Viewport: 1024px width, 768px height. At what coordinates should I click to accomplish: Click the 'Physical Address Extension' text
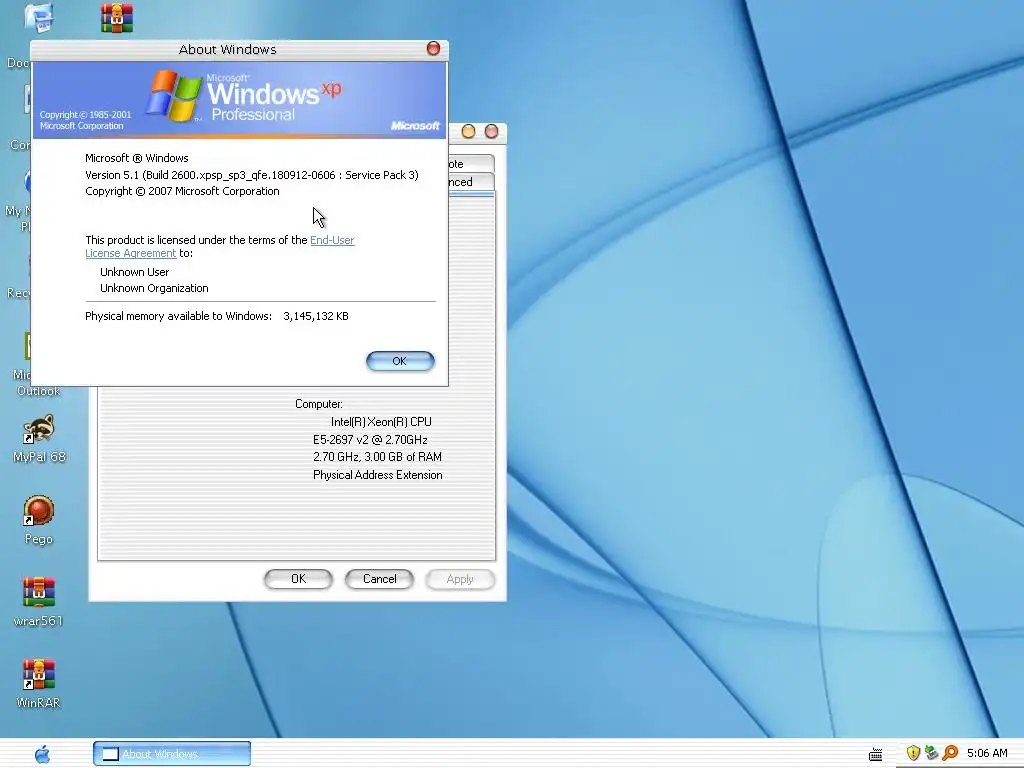[x=377, y=475]
